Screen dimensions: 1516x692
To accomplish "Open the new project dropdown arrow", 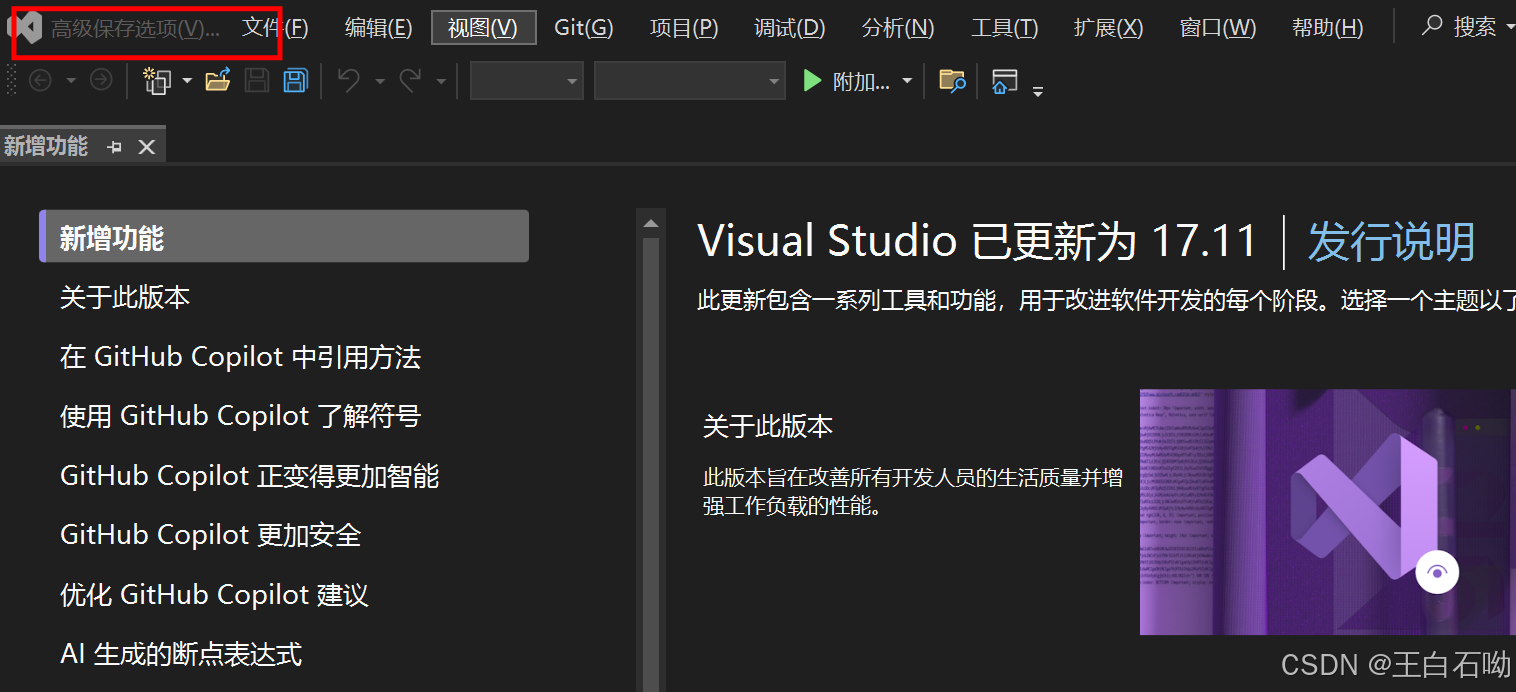I will (187, 81).
